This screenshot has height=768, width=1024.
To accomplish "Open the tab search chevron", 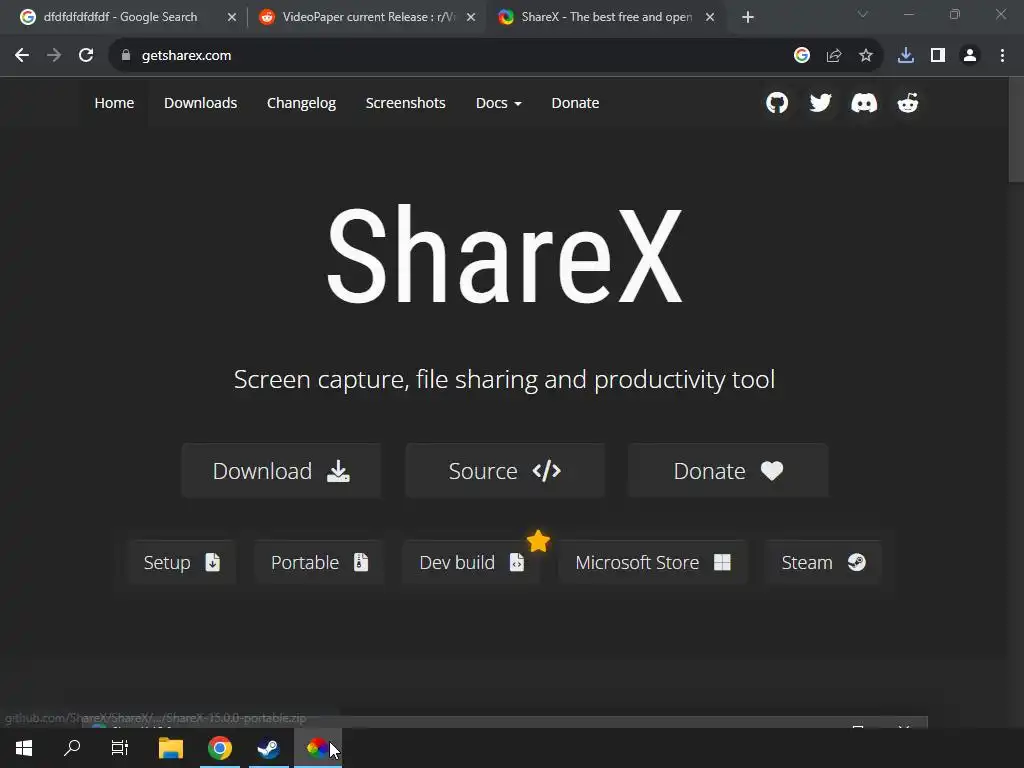I will coord(863,14).
